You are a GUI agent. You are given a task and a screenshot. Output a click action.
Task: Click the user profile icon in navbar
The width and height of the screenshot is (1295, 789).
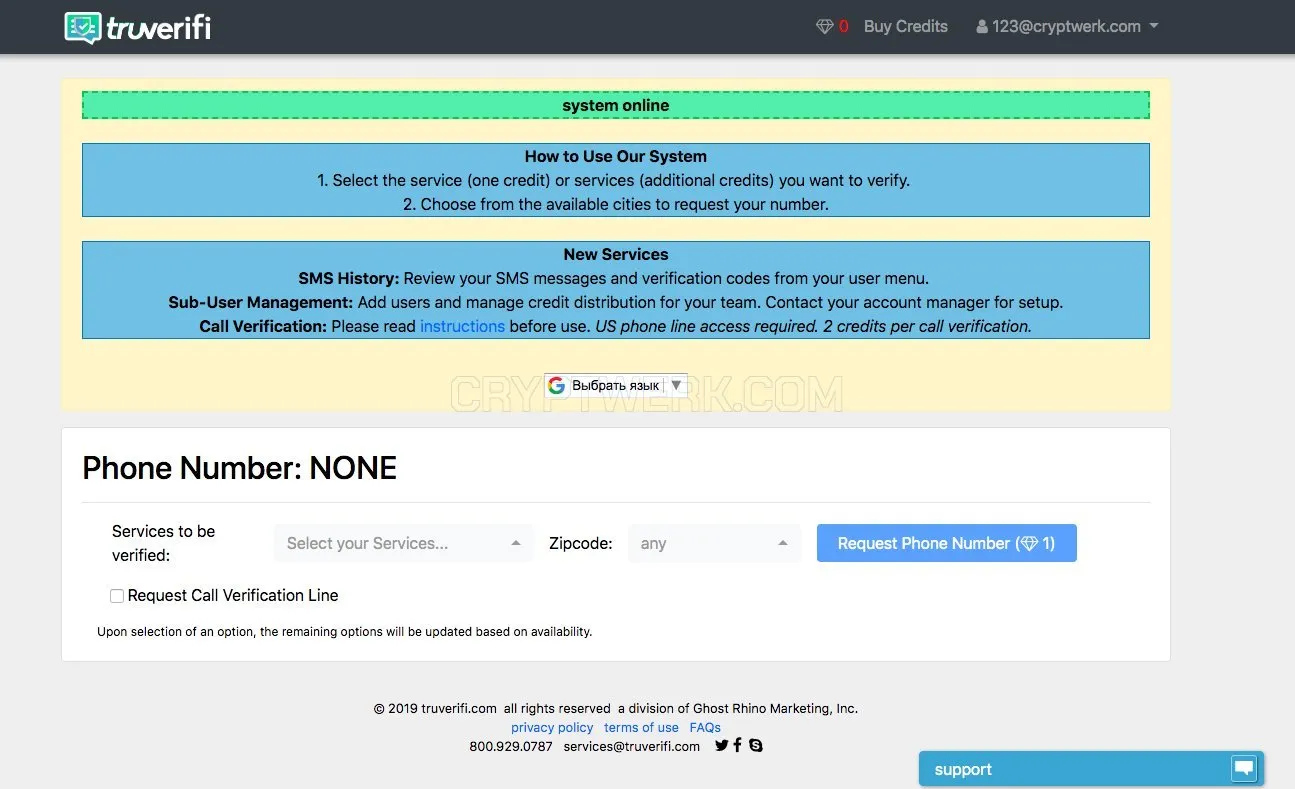pyautogui.click(x=982, y=27)
